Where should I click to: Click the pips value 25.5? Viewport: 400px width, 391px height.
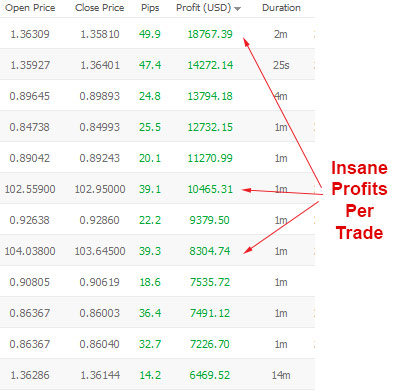(150, 127)
